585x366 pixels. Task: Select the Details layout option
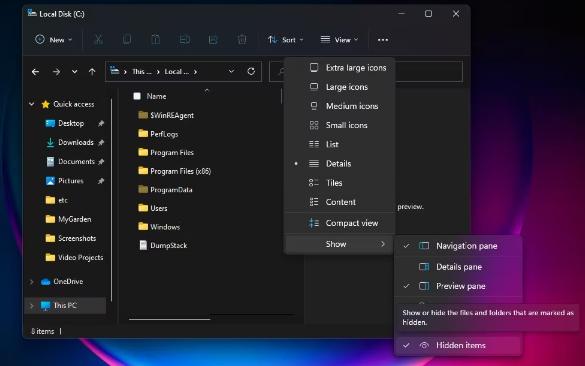pyautogui.click(x=339, y=163)
